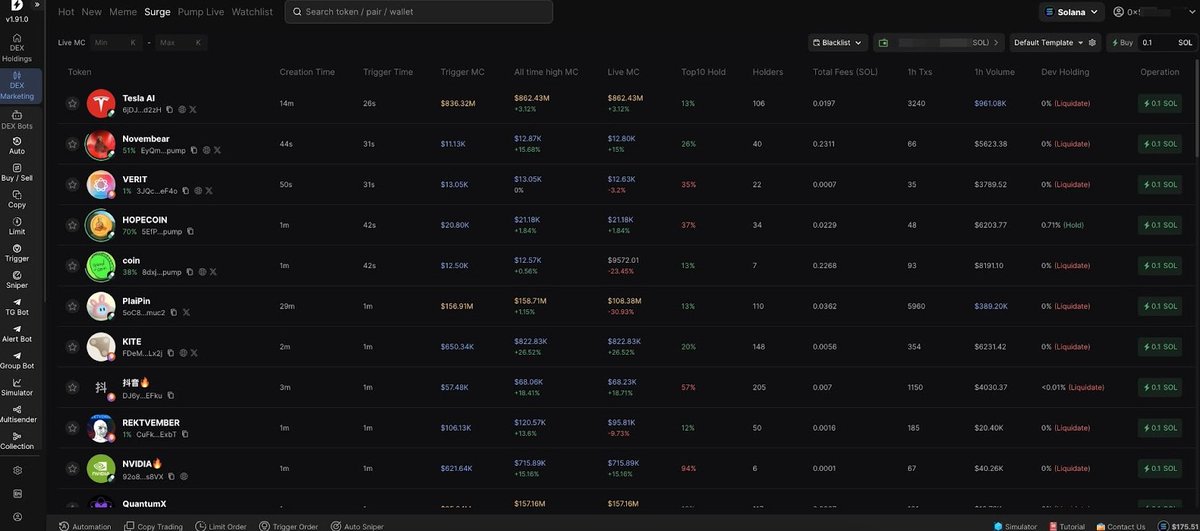Open the Novembear website globe icon
Image resolution: width=1200 pixels, height=531 pixels.
coord(205,150)
